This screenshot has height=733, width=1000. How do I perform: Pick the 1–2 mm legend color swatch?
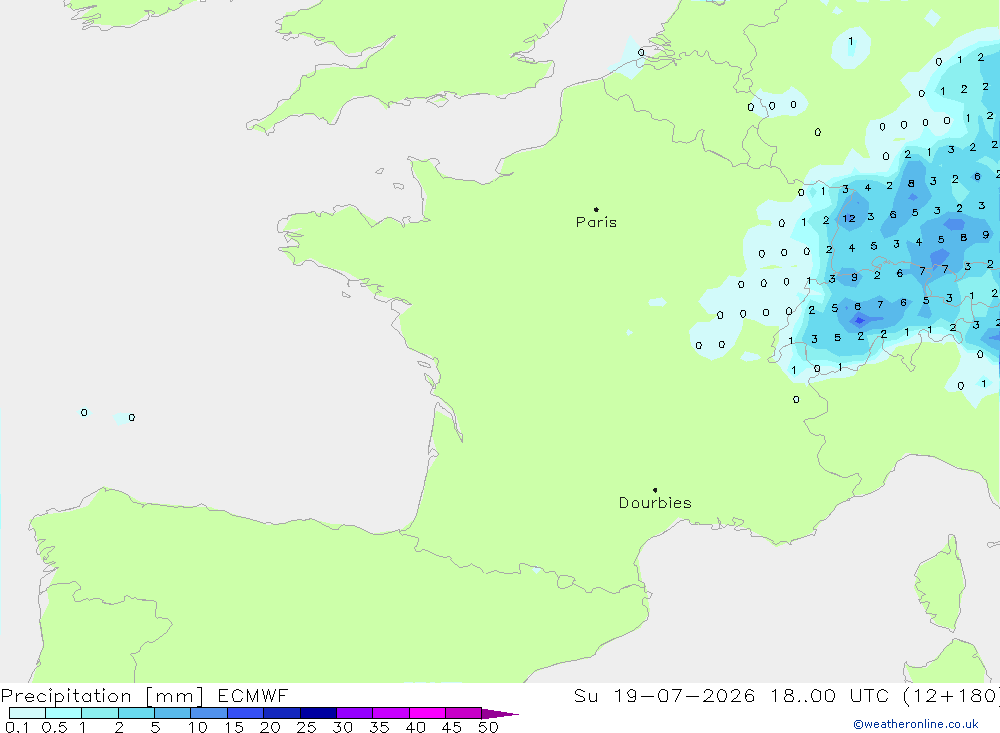pos(100,713)
